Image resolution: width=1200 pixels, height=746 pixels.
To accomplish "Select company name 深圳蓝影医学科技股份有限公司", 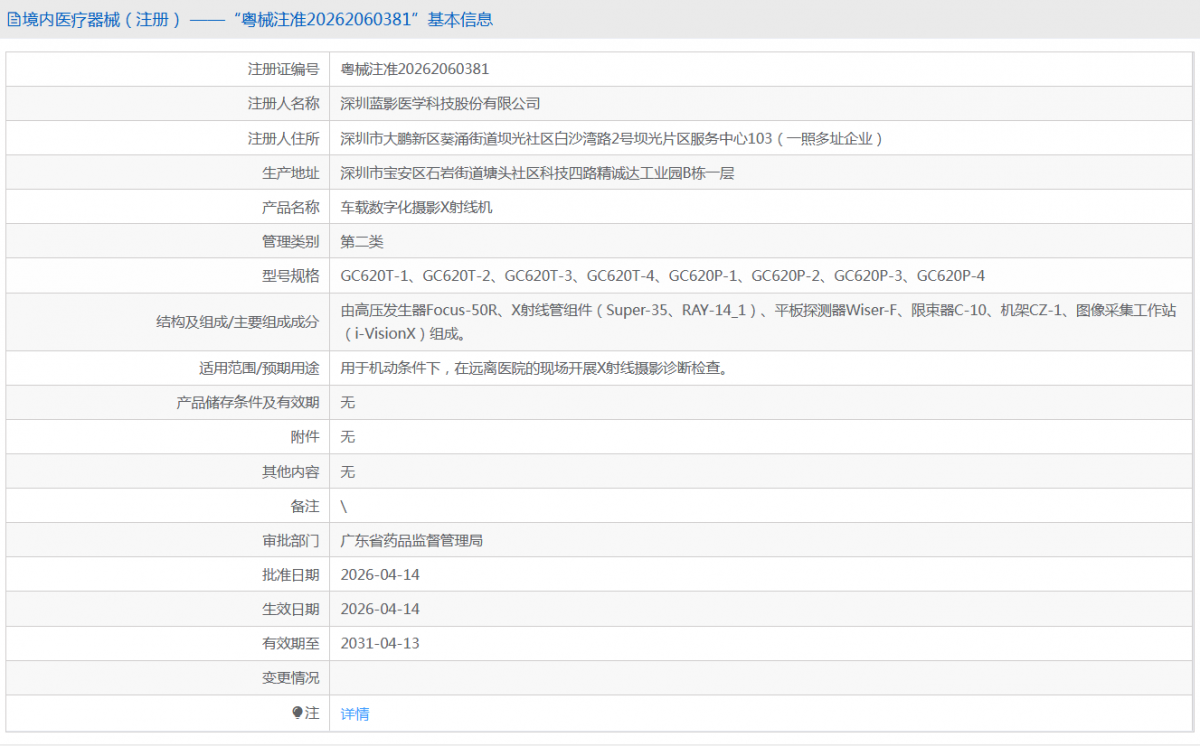I will tap(440, 103).
